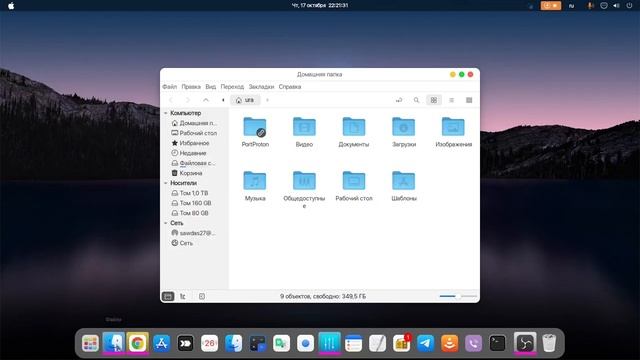Open Файловая система in sidebar
640x360 pixels.
[194, 163]
